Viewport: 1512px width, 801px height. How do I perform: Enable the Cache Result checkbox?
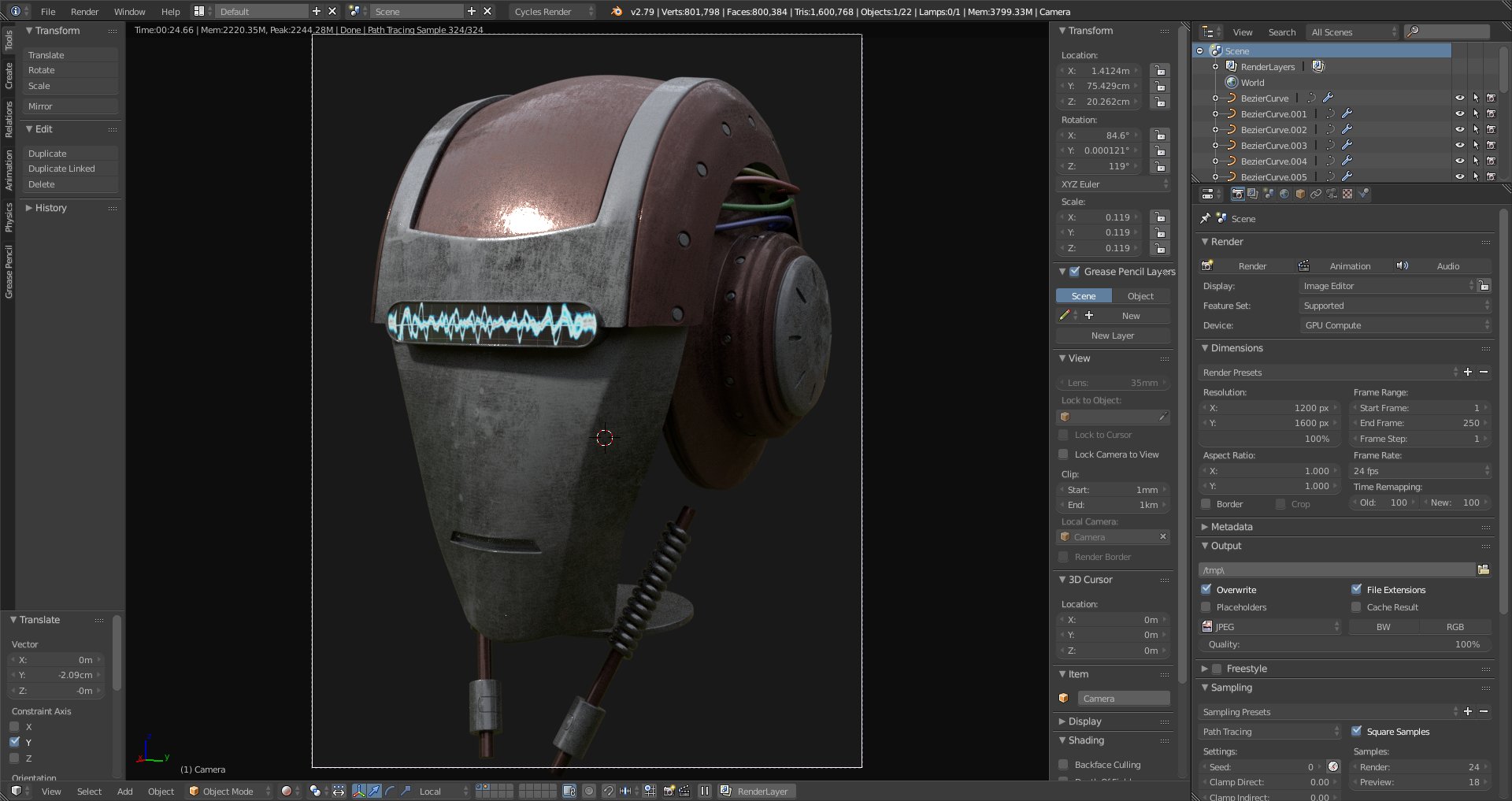[1356, 607]
